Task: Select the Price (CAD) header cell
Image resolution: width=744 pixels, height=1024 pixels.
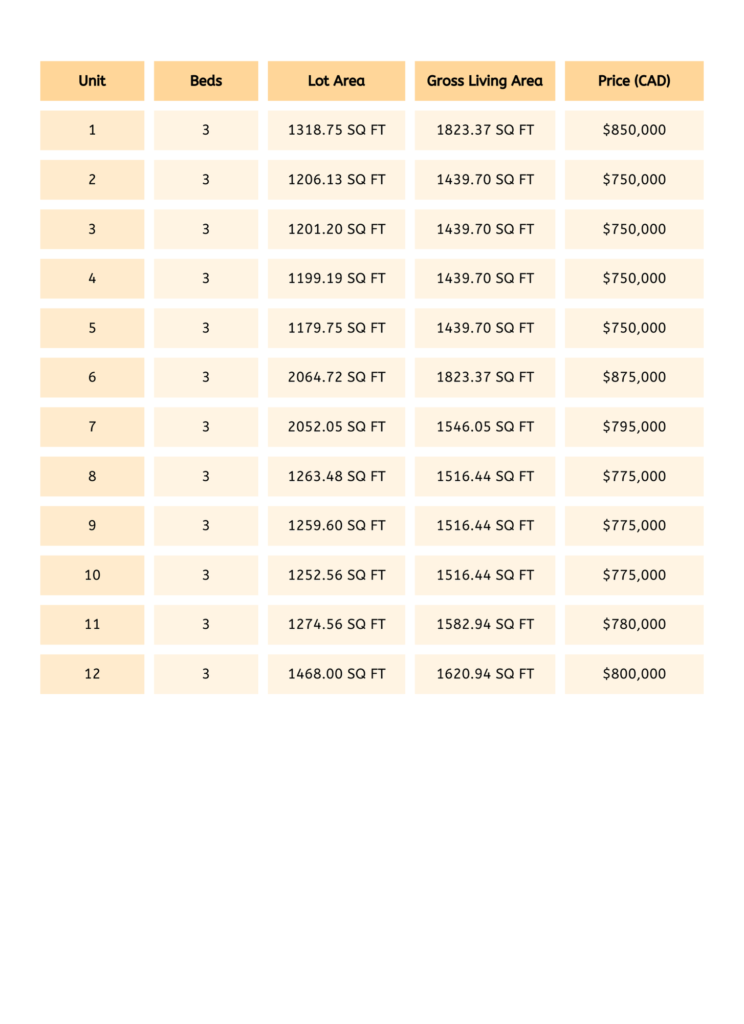Action: click(x=634, y=81)
